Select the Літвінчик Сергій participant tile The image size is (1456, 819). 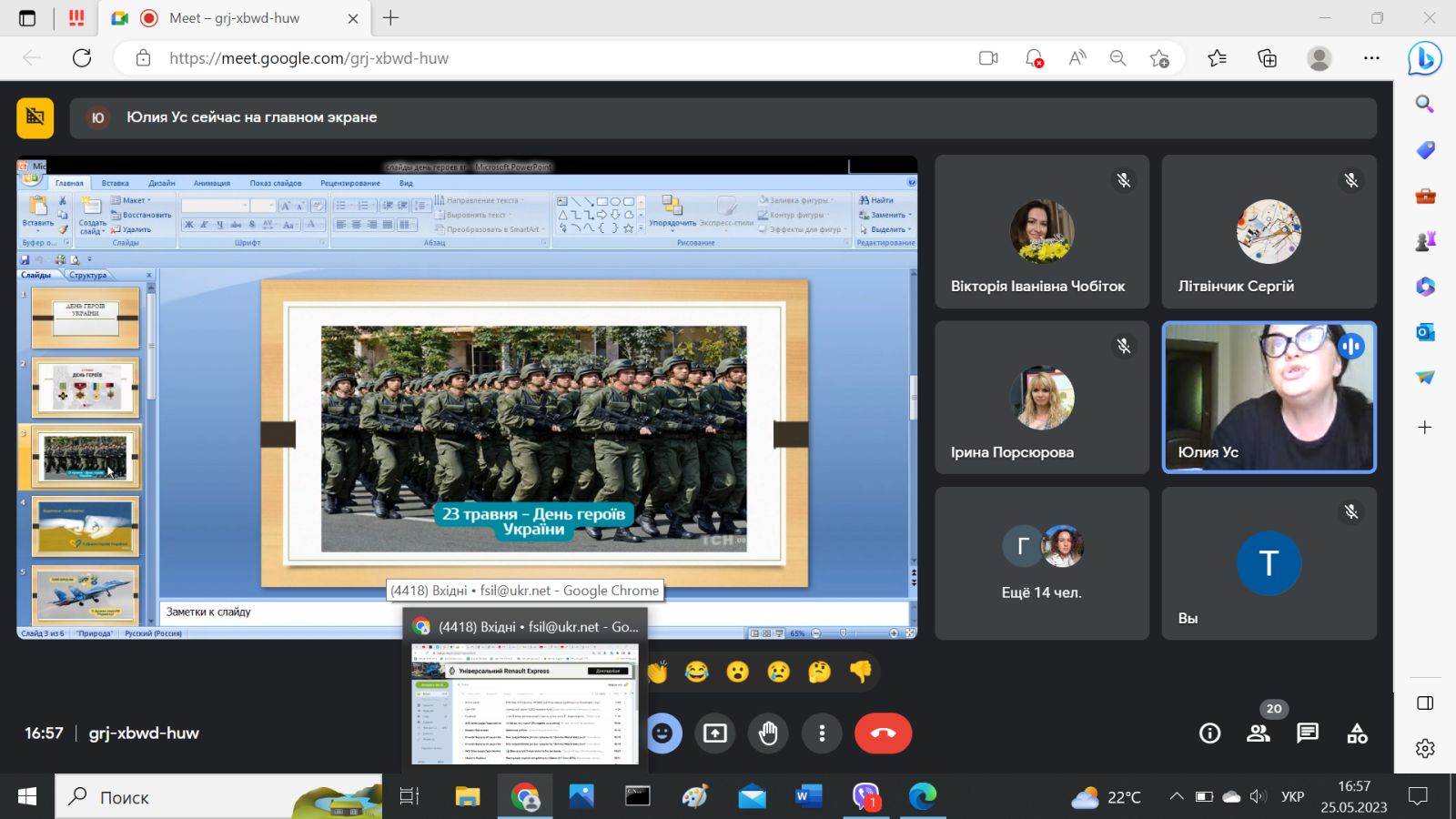click(1269, 231)
